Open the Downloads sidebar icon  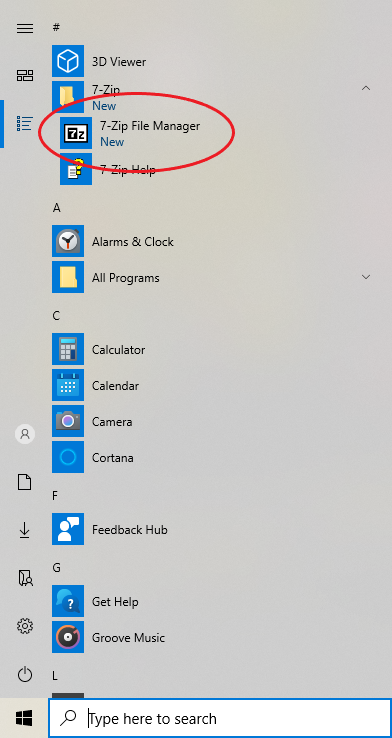click(25, 530)
